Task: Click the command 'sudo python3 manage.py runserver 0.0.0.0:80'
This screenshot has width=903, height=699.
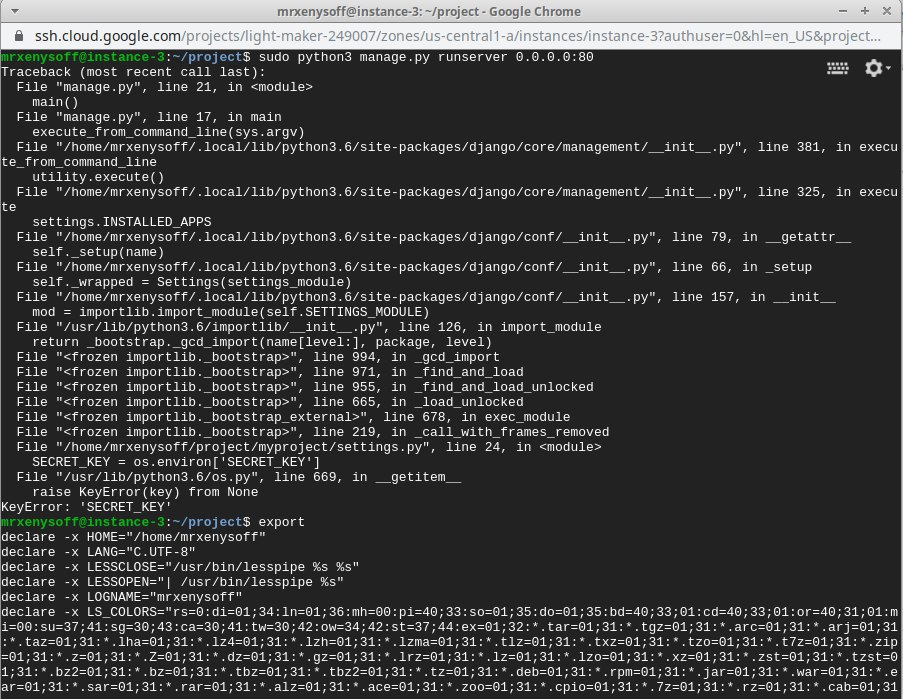Action: (x=426, y=57)
